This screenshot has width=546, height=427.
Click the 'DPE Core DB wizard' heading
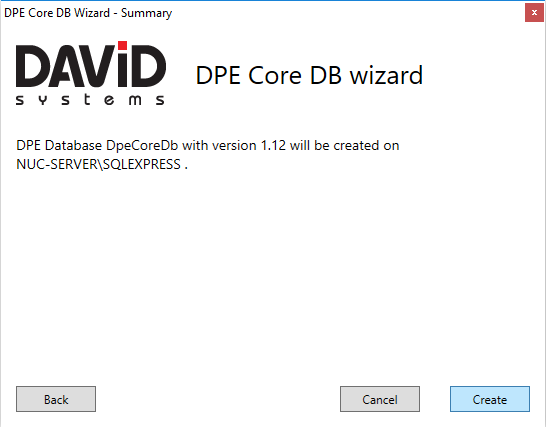[x=309, y=75]
